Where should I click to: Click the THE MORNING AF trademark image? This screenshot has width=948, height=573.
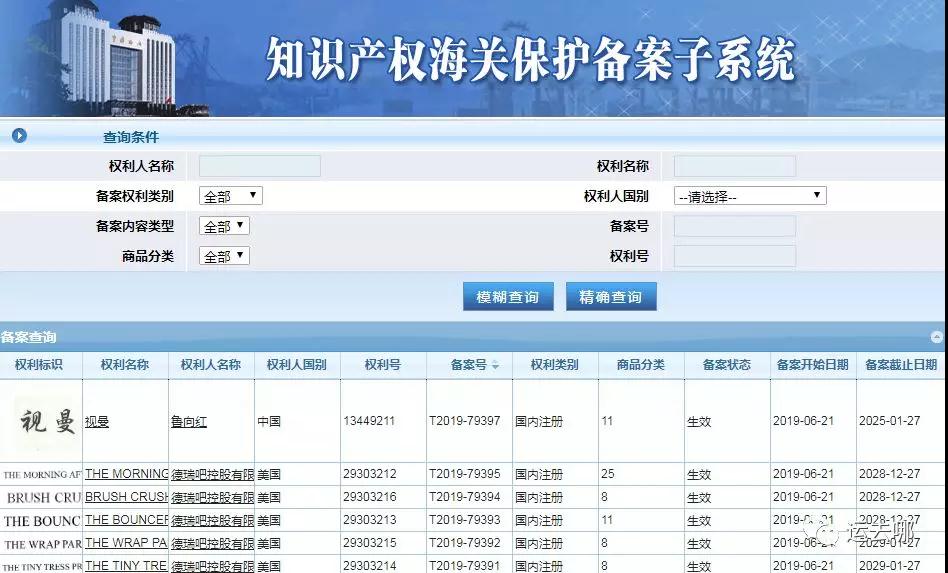[x=42, y=474]
